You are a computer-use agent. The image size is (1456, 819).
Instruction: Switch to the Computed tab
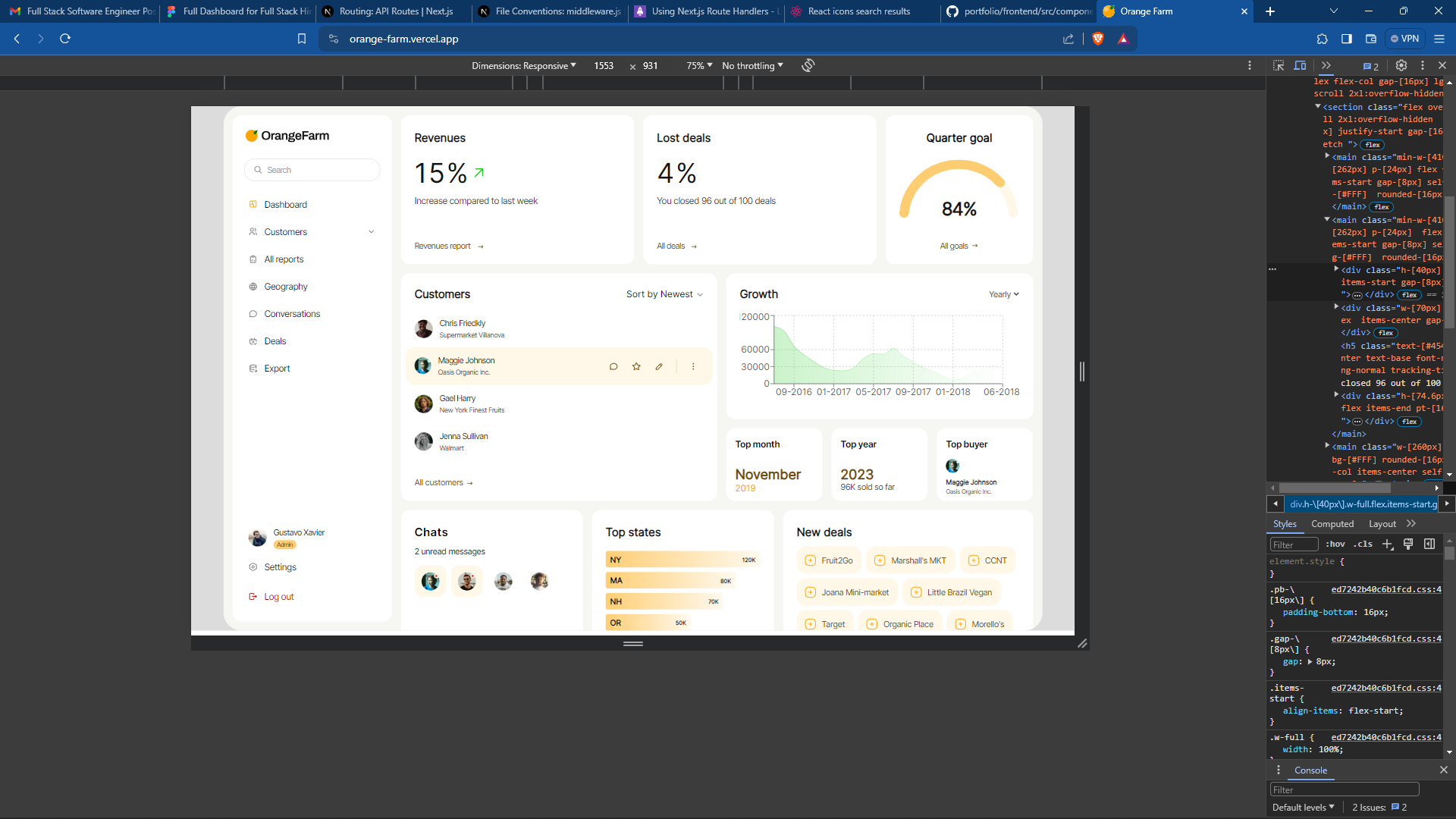[x=1332, y=524]
